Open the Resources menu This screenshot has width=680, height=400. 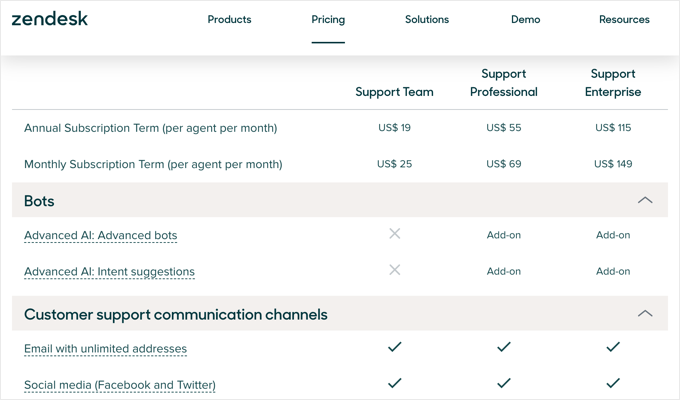click(624, 20)
